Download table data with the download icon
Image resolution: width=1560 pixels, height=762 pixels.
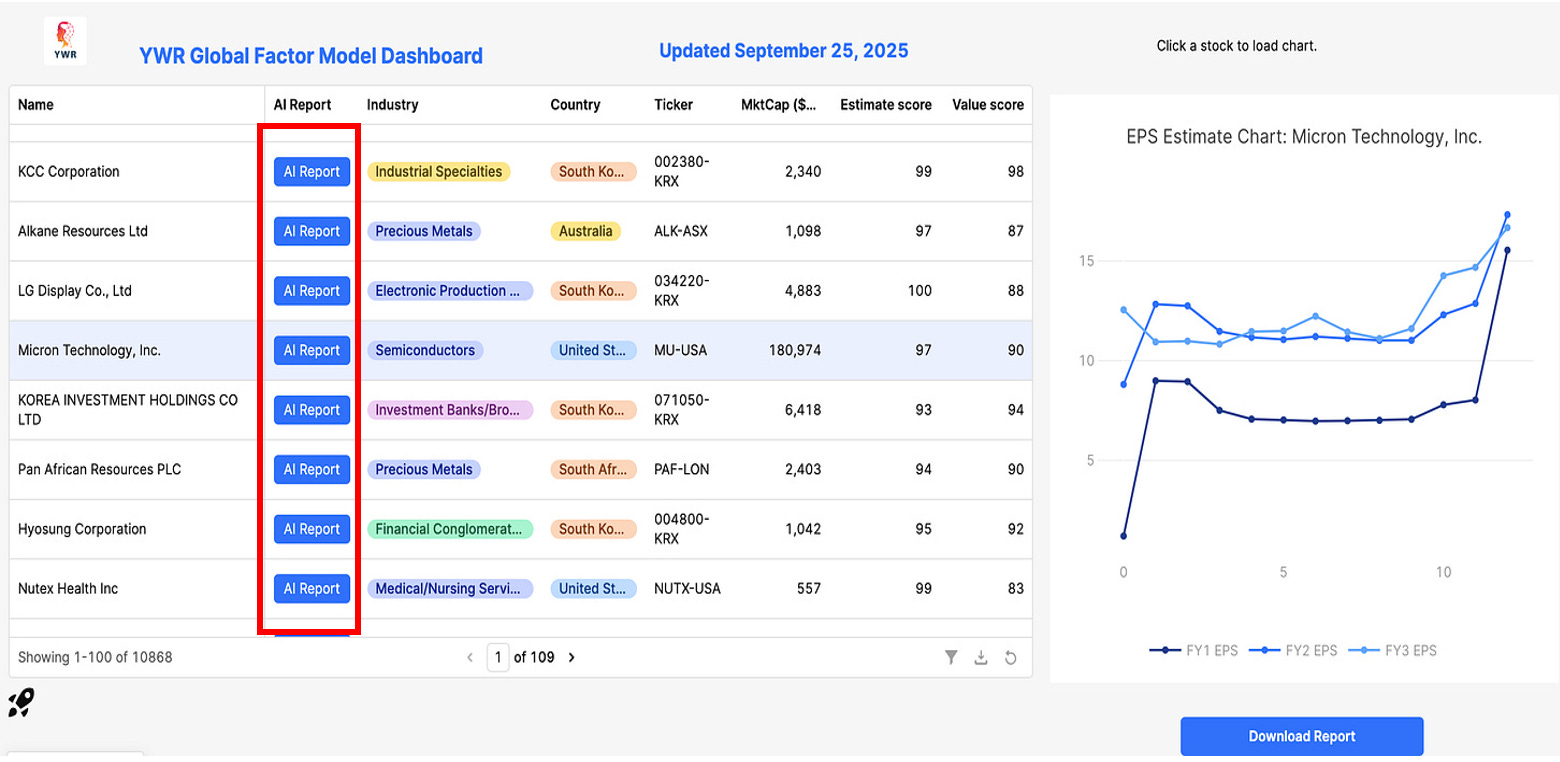tap(981, 657)
